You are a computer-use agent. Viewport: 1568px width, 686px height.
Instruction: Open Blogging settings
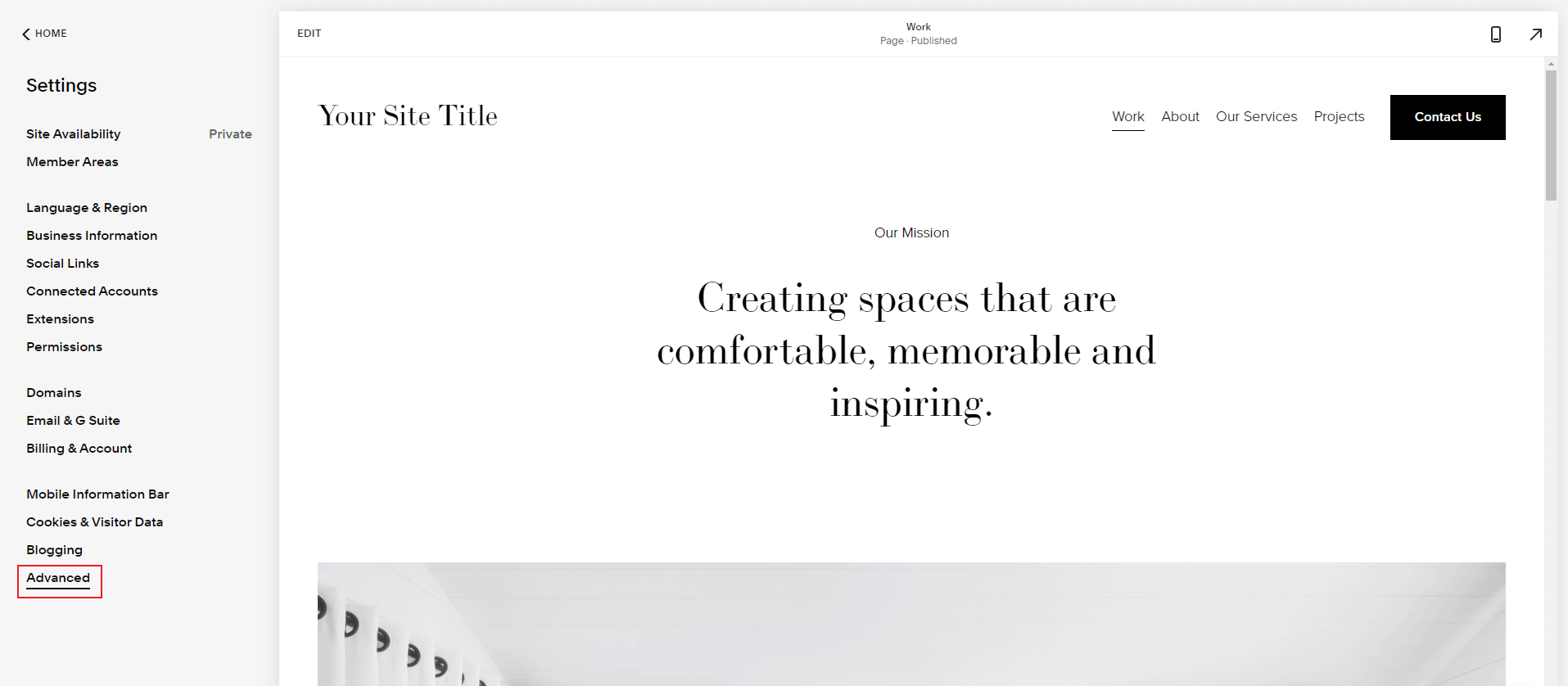coord(54,550)
